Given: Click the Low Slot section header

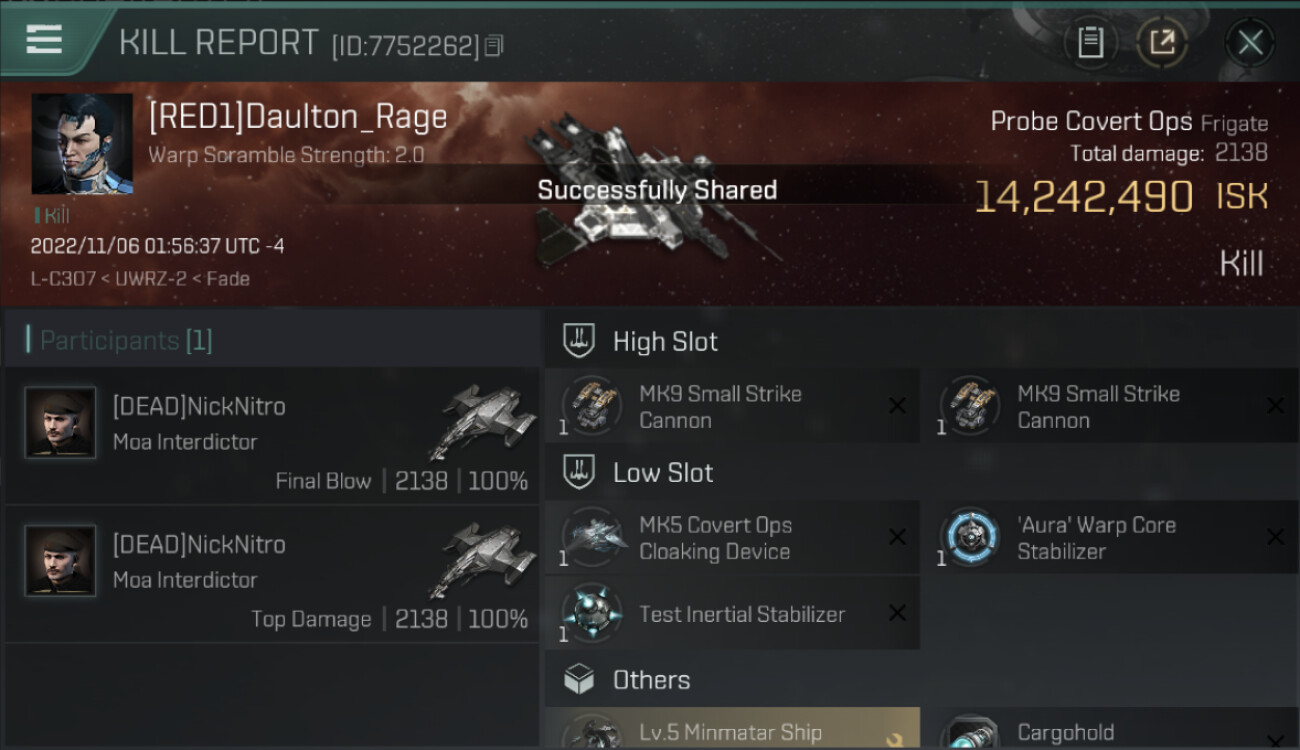Looking at the screenshot, I should [x=663, y=472].
